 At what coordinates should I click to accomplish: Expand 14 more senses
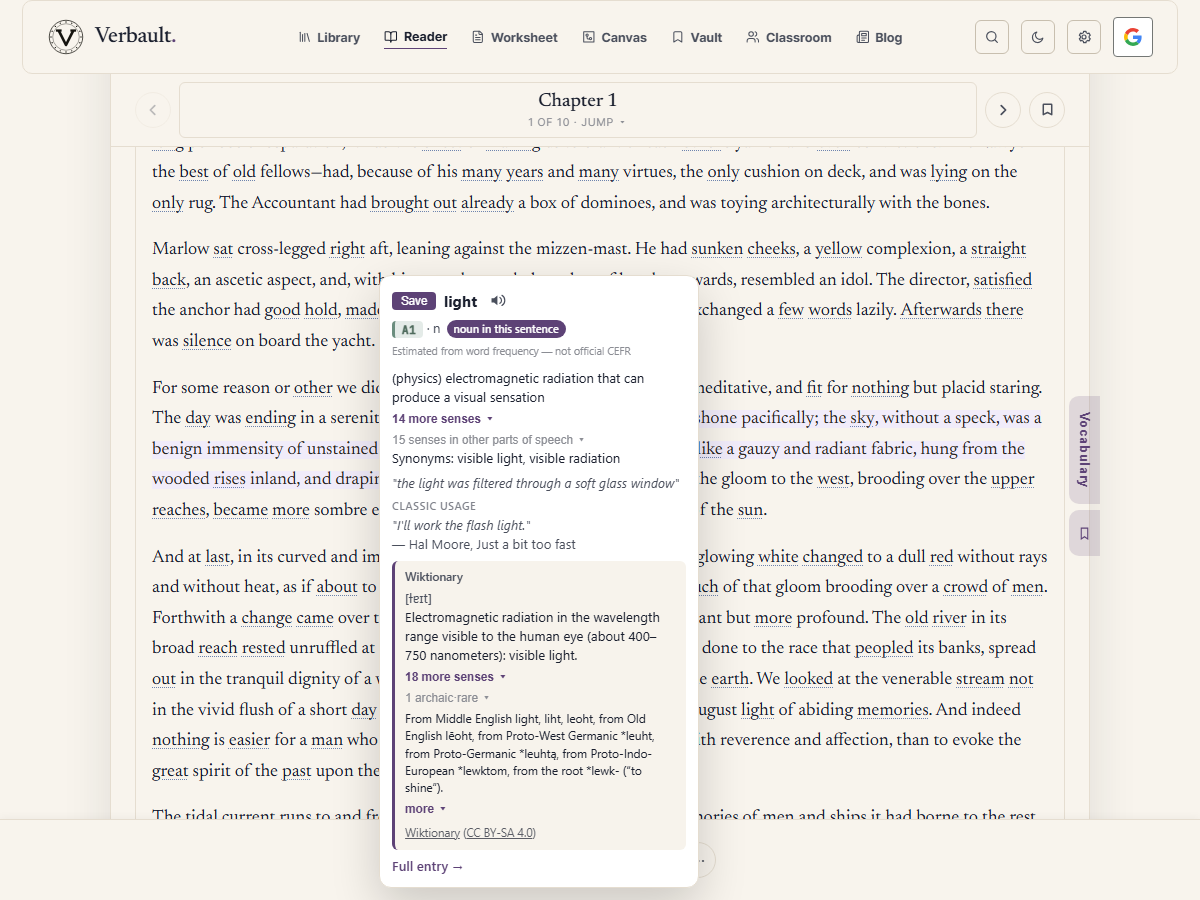pyautogui.click(x=442, y=419)
